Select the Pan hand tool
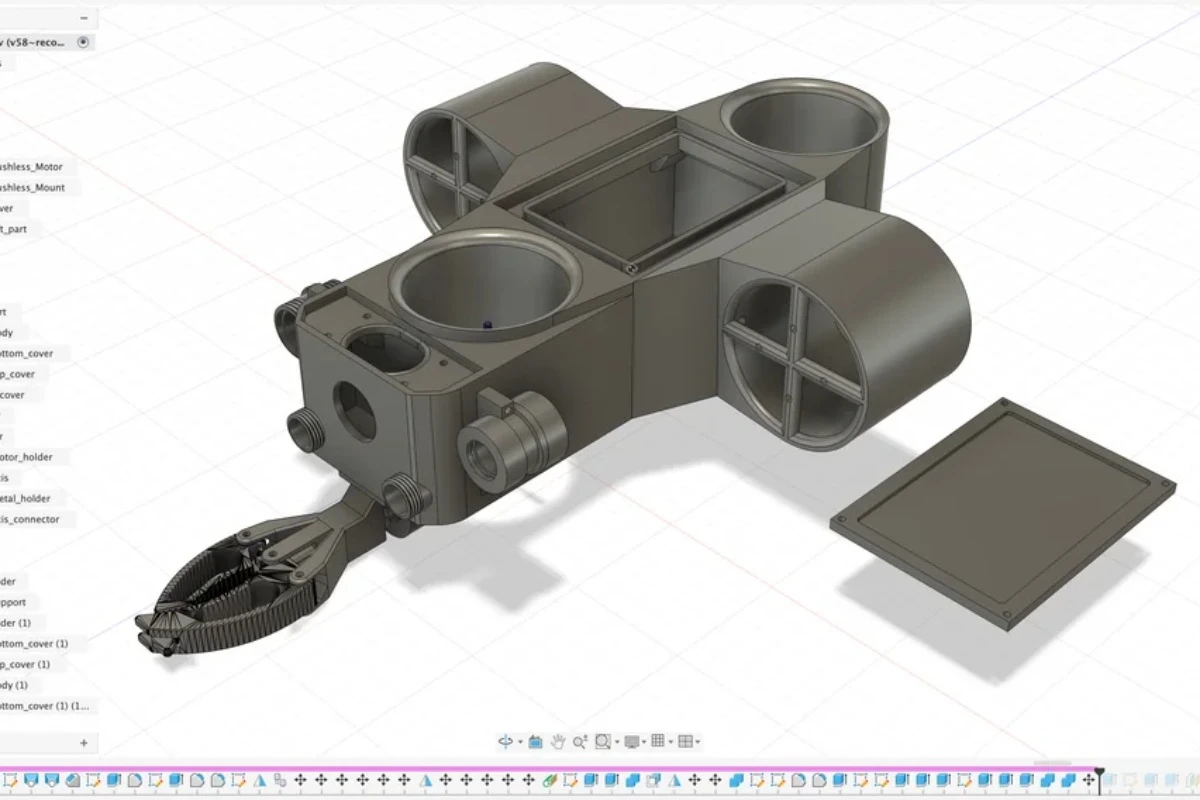 point(557,741)
